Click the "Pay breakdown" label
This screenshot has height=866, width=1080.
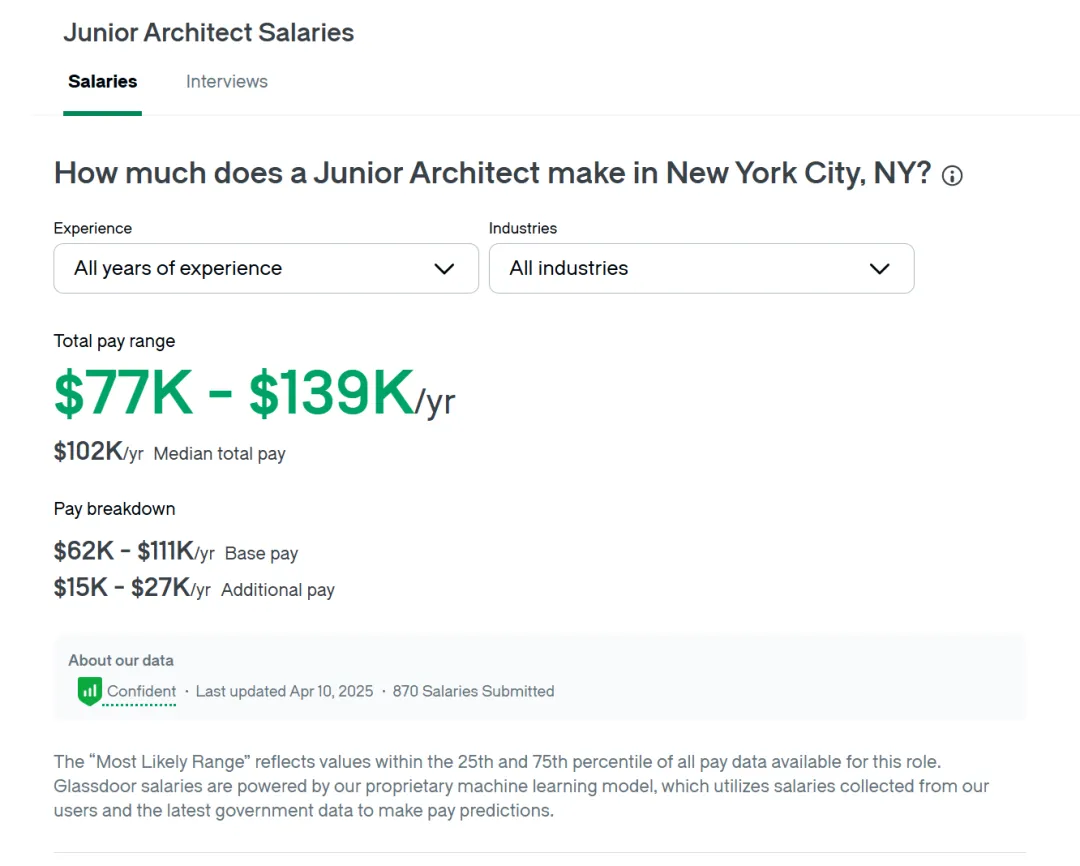click(x=114, y=508)
